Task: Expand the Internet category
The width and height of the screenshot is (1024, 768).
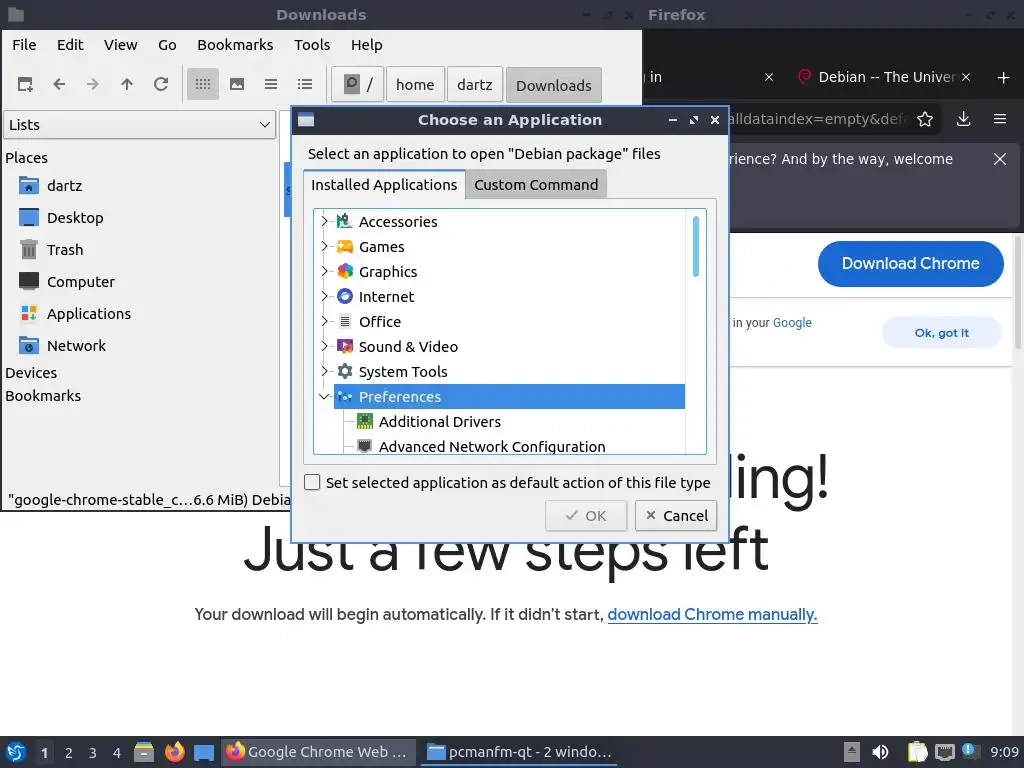Action: tap(324, 296)
